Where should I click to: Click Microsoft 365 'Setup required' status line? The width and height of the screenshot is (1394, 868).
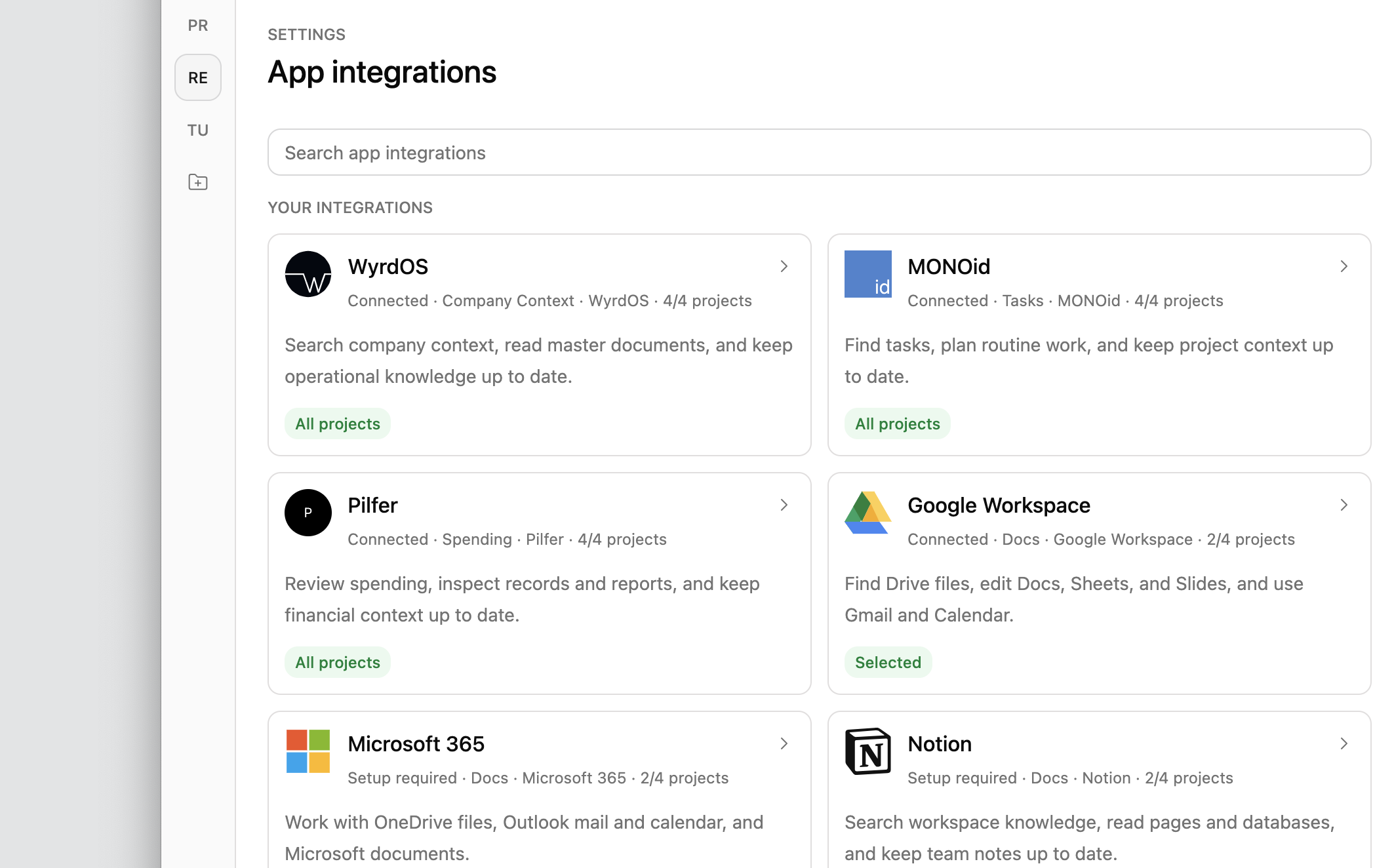[538, 778]
